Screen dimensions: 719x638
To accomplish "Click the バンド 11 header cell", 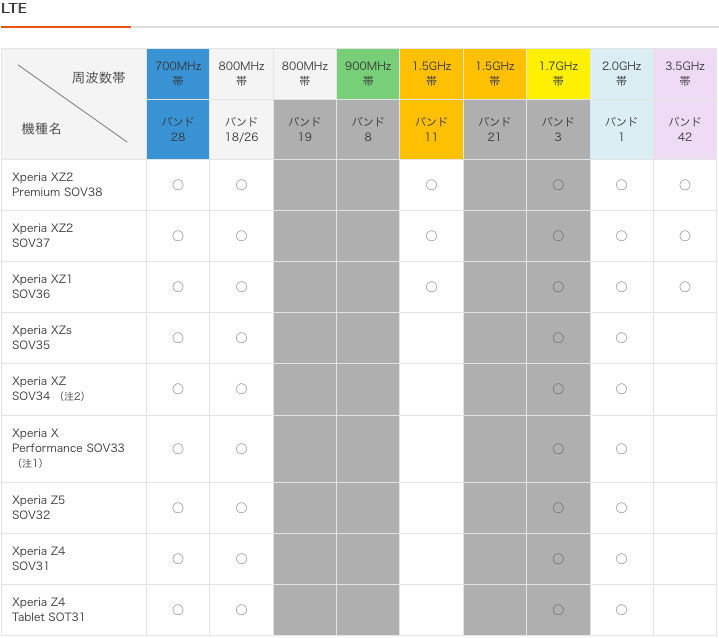I will coord(431,129).
